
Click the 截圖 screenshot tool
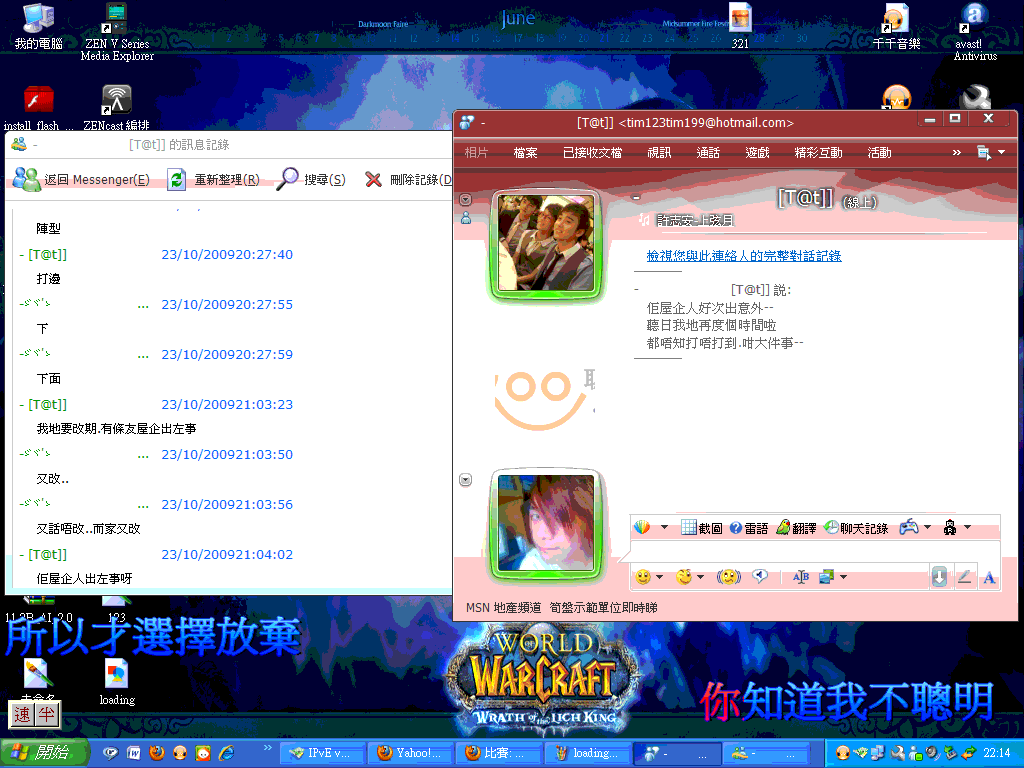701,528
